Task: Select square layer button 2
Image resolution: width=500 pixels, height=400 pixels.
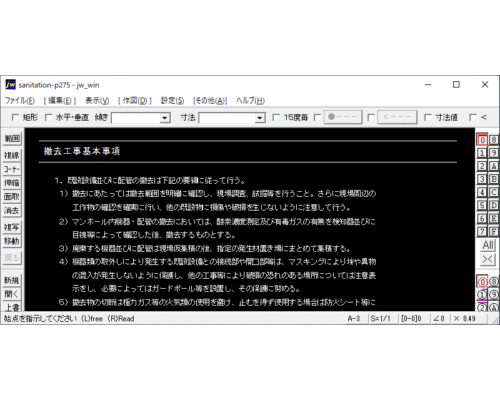Action: coord(482,166)
